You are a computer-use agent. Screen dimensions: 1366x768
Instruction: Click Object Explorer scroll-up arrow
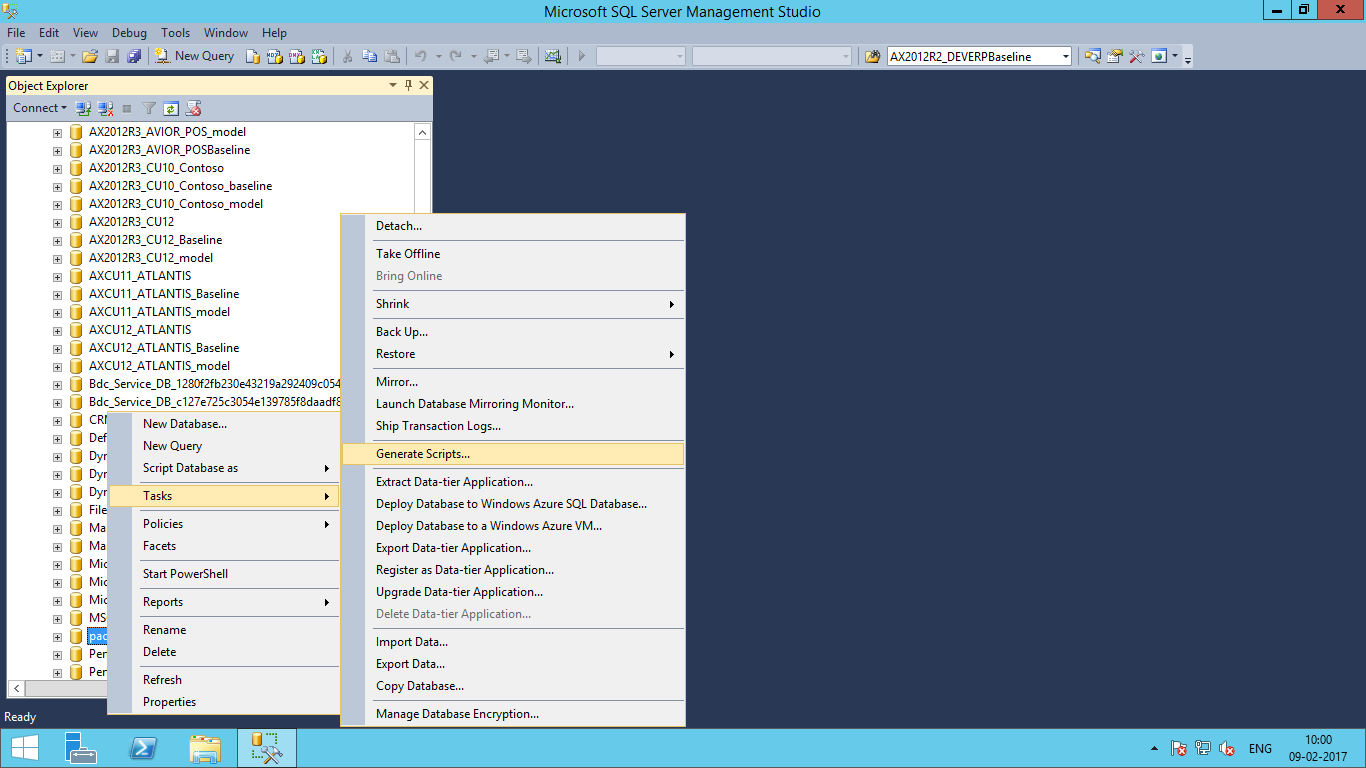pyautogui.click(x=422, y=132)
